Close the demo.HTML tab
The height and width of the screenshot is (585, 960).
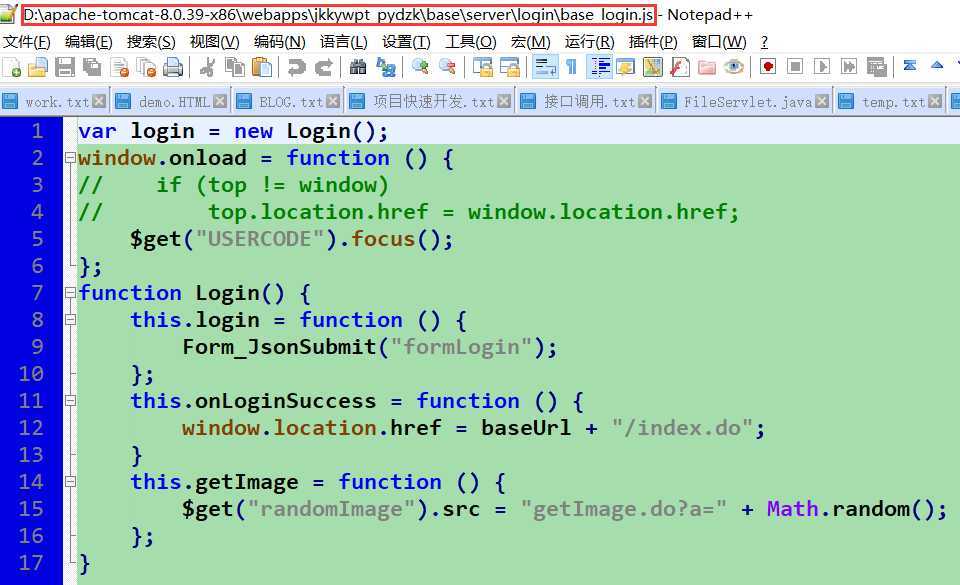220,102
